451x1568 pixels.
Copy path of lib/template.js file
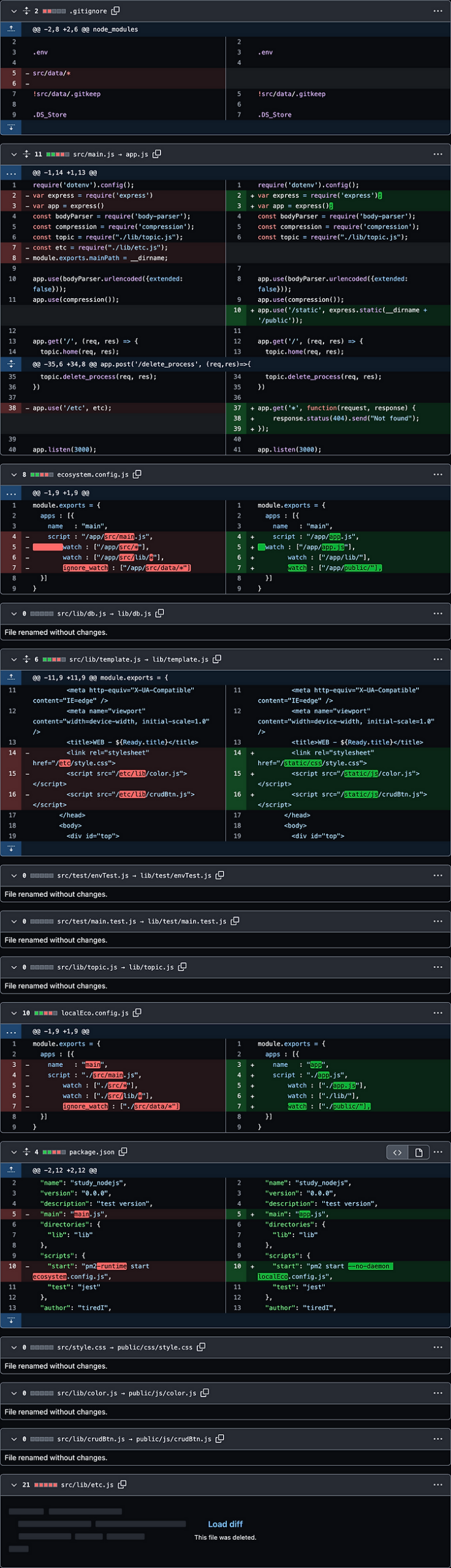tap(217, 659)
